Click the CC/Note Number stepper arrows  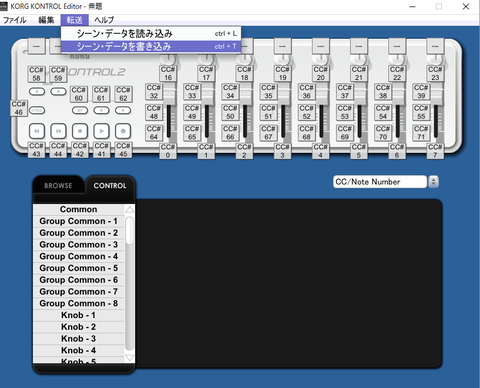point(433,182)
